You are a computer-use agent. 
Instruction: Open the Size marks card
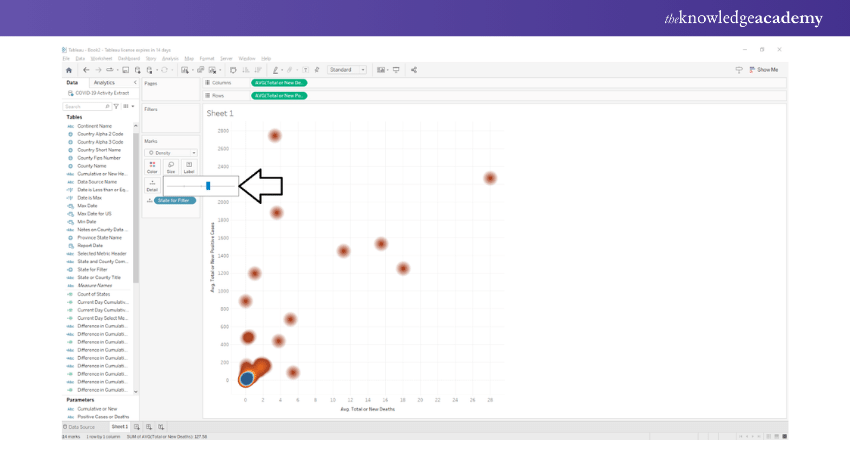171,166
